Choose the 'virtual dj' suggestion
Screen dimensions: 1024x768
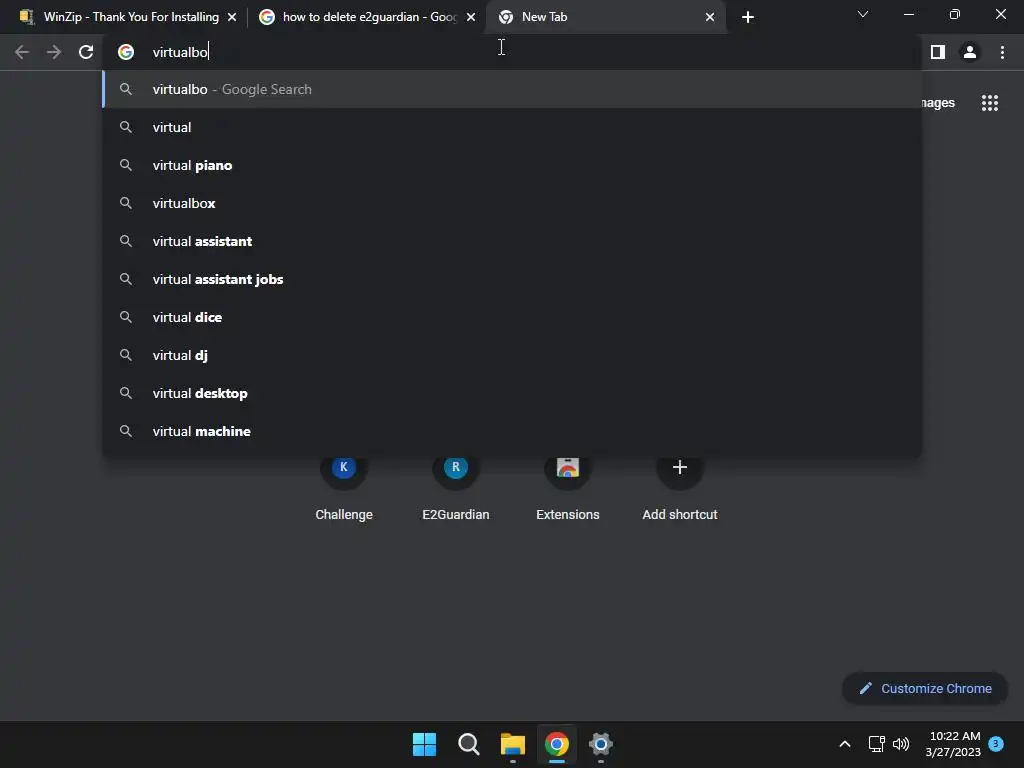[512, 355]
